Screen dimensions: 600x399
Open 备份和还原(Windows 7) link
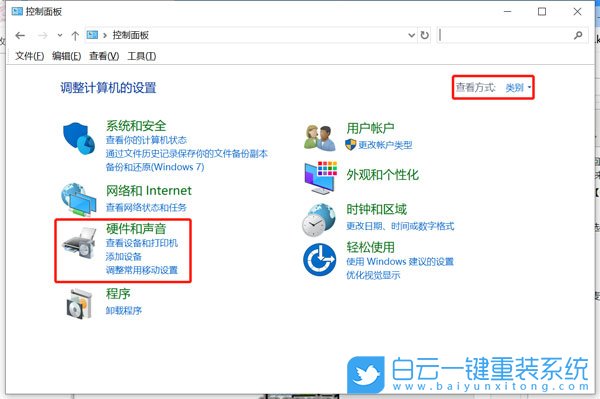pyautogui.click(x=155, y=167)
